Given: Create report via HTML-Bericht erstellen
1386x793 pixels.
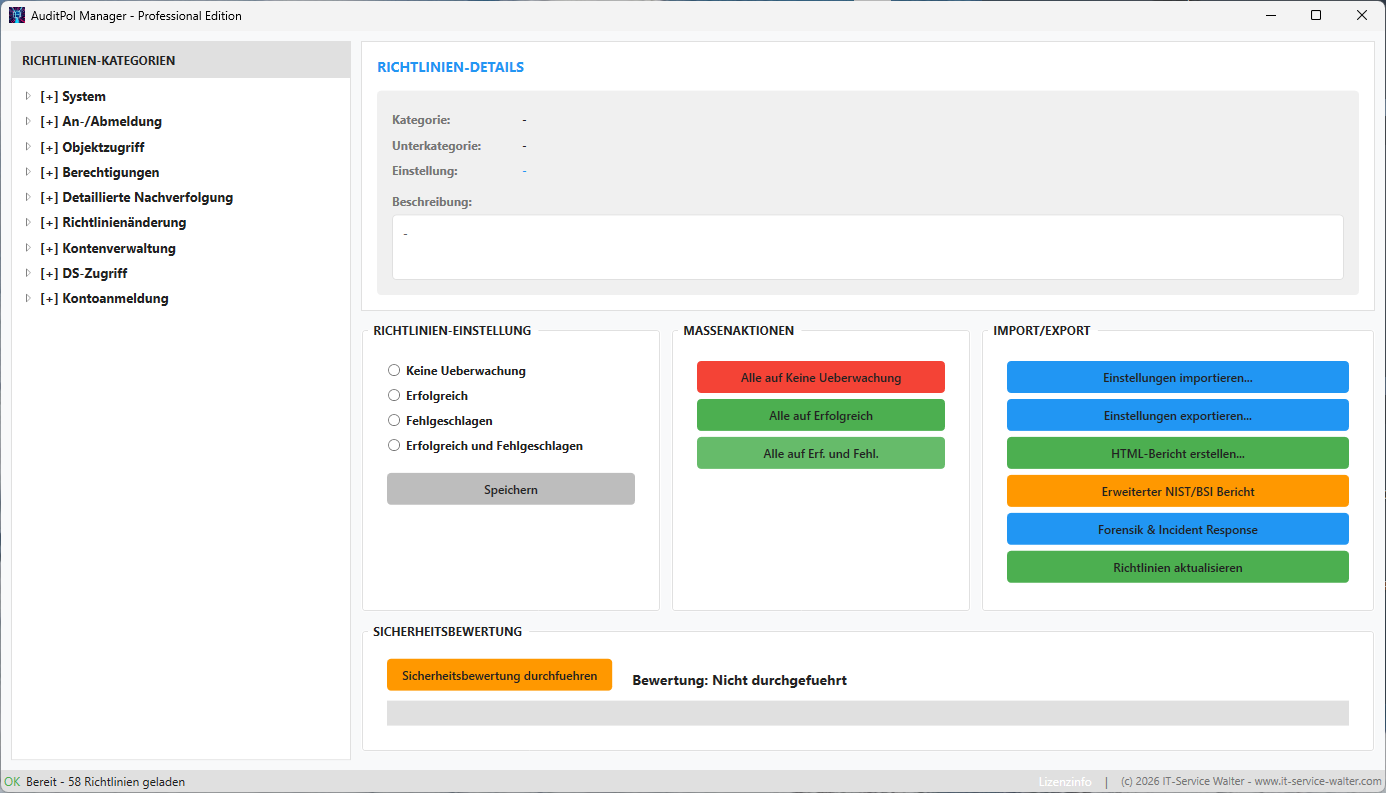Looking at the screenshot, I should pos(1177,453).
